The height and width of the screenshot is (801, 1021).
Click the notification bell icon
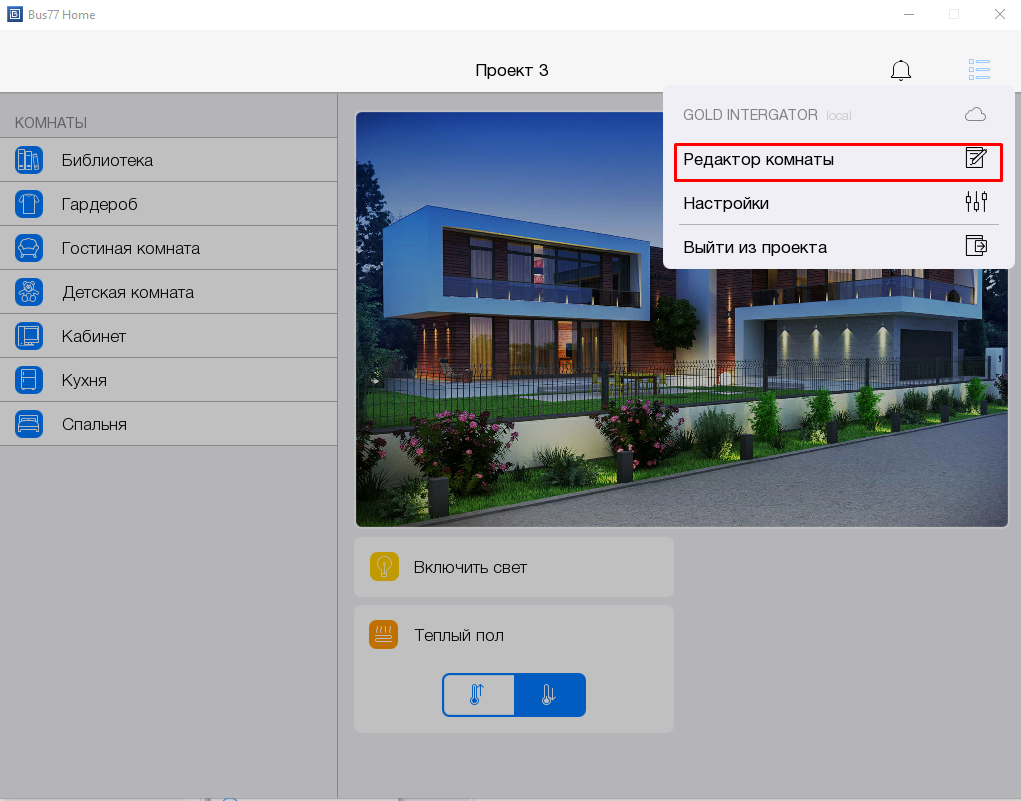901,70
